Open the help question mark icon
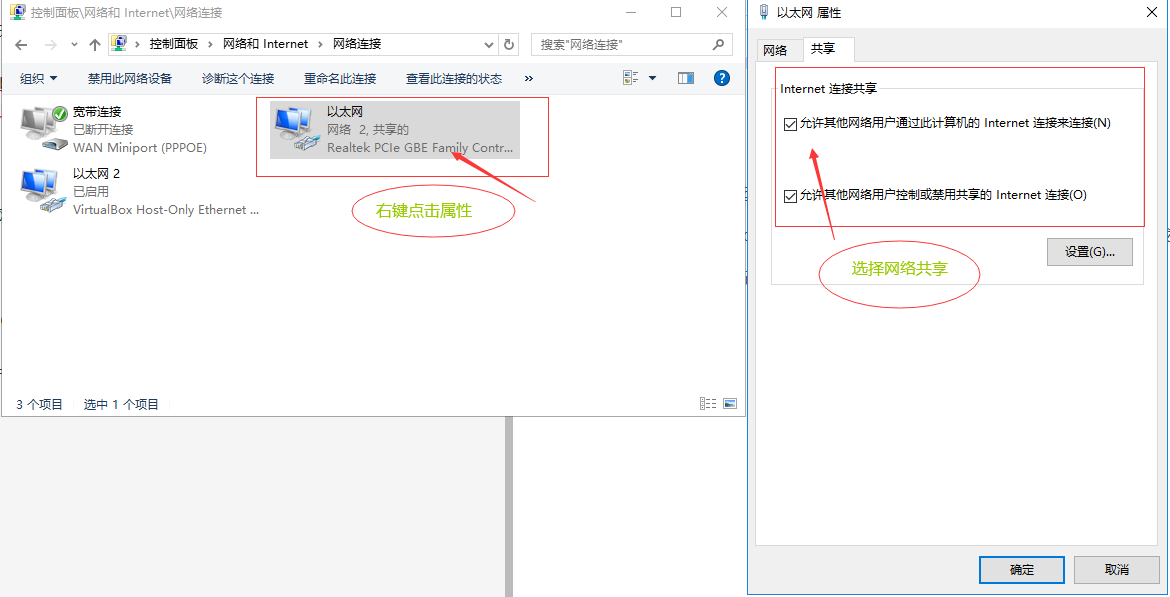Screen dimensions: 1170x597 (x=722, y=77)
